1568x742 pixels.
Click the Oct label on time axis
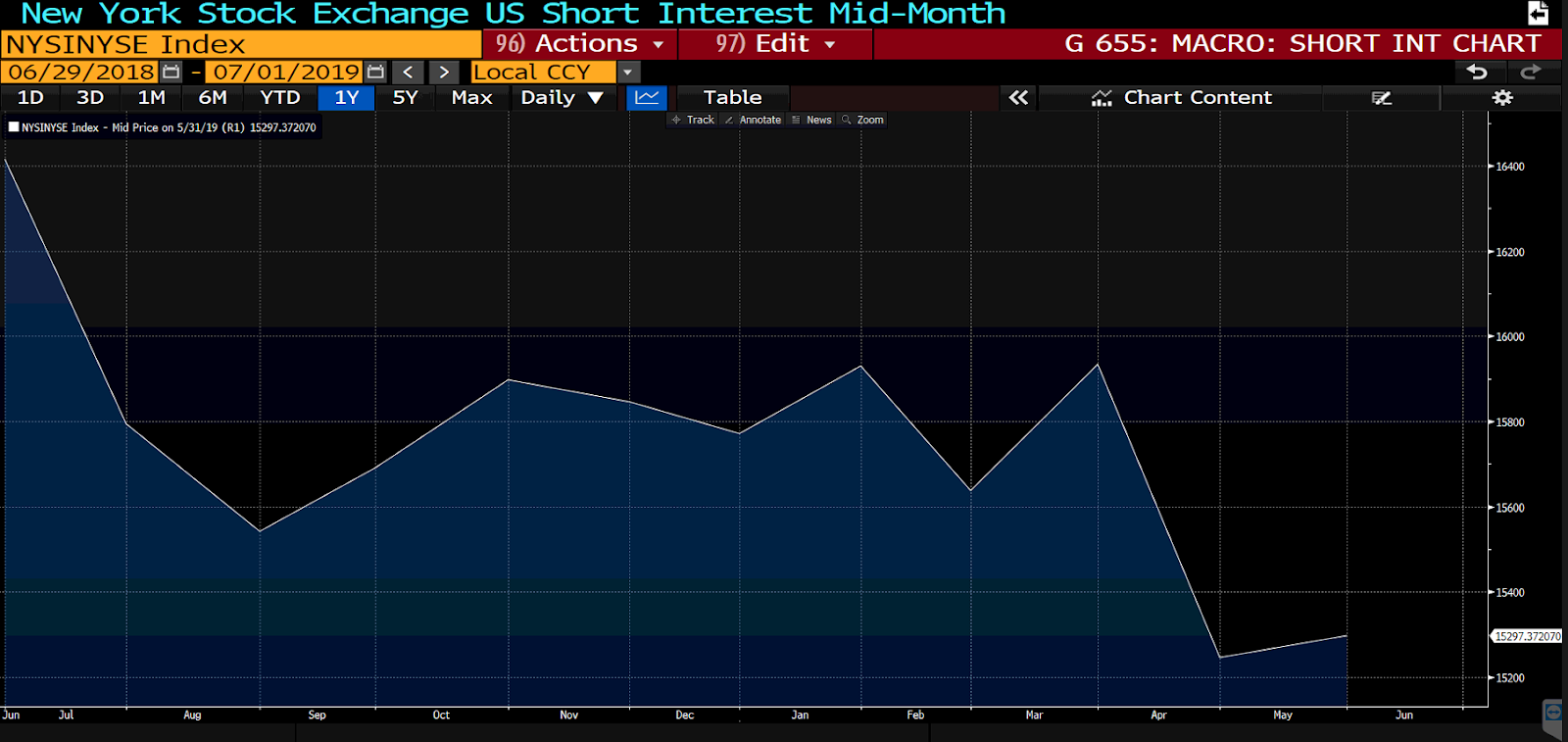pyautogui.click(x=441, y=716)
